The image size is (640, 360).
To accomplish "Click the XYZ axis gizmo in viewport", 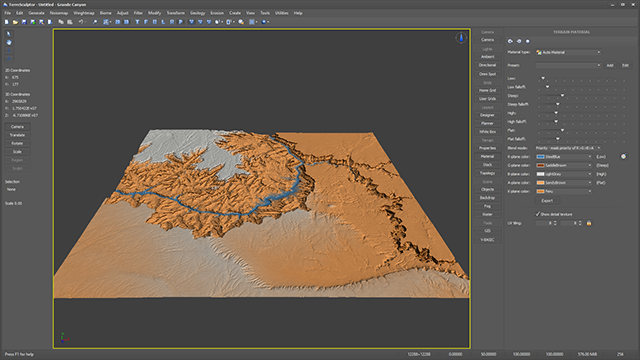I will point(64,338).
